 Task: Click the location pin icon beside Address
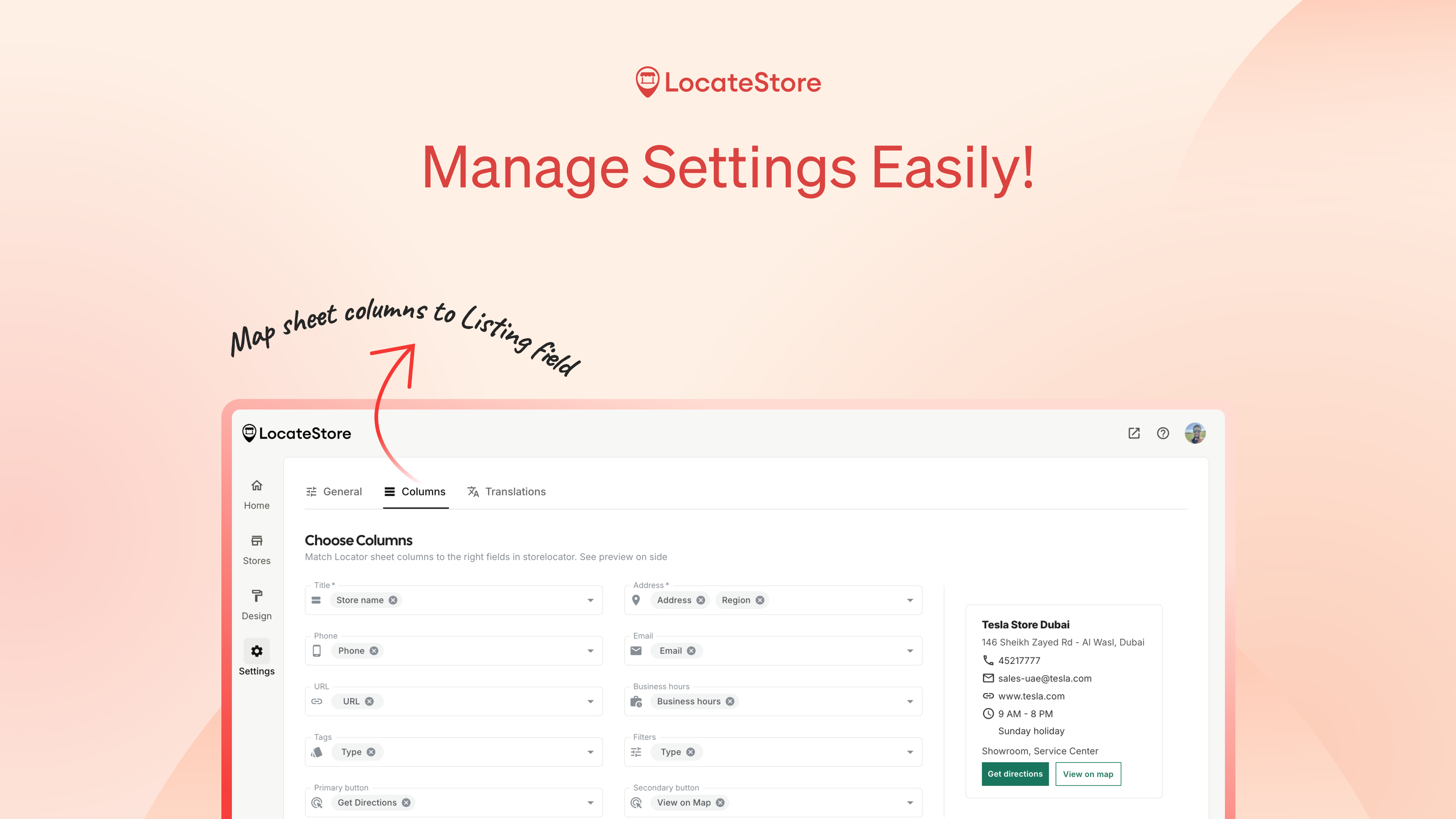637,600
